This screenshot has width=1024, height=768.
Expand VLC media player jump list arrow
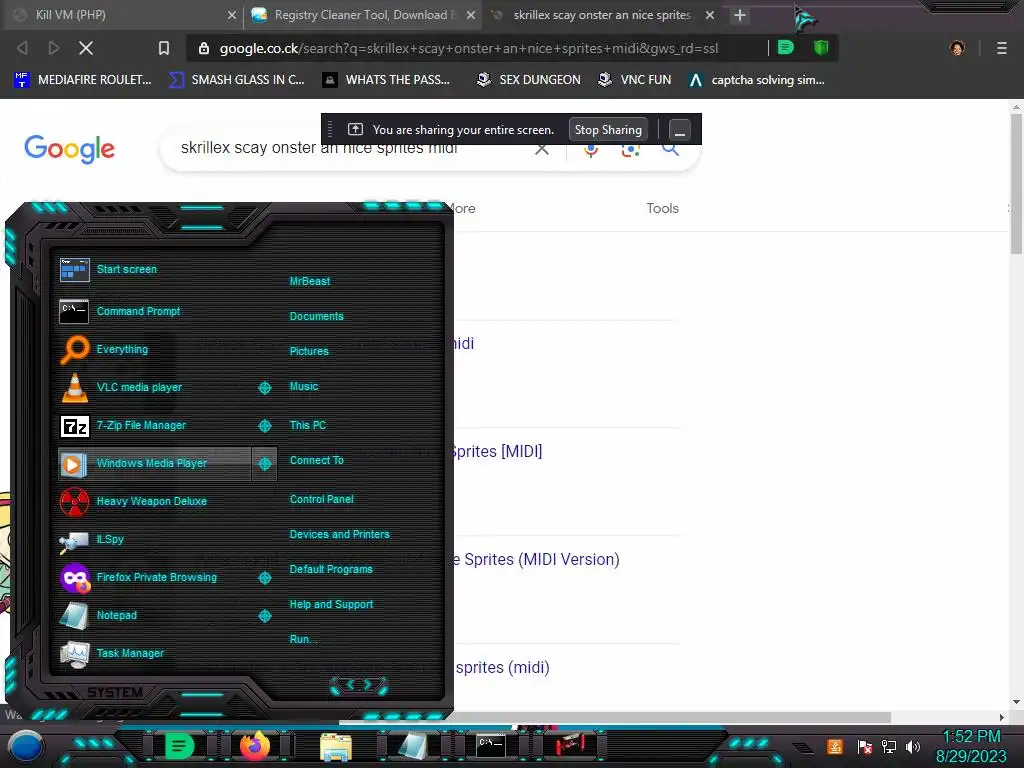pyautogui.click(x=264, y=388)
